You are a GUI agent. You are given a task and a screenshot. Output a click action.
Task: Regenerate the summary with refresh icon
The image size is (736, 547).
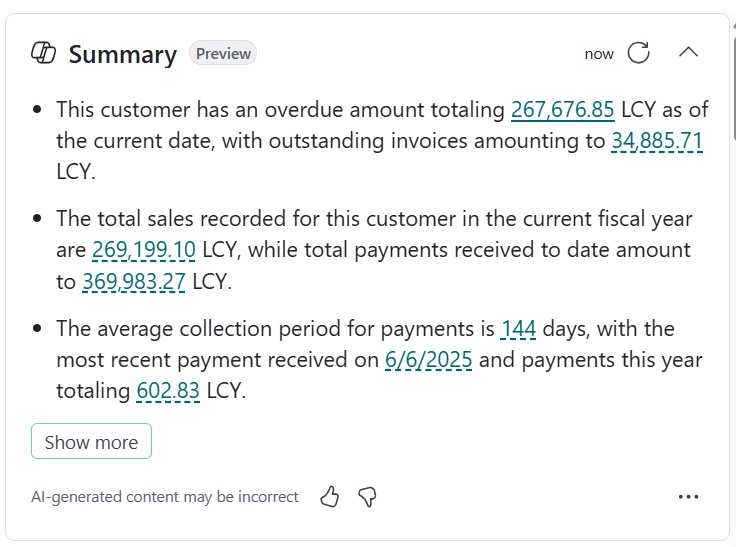pyautogui.click(x=639, y=53)
